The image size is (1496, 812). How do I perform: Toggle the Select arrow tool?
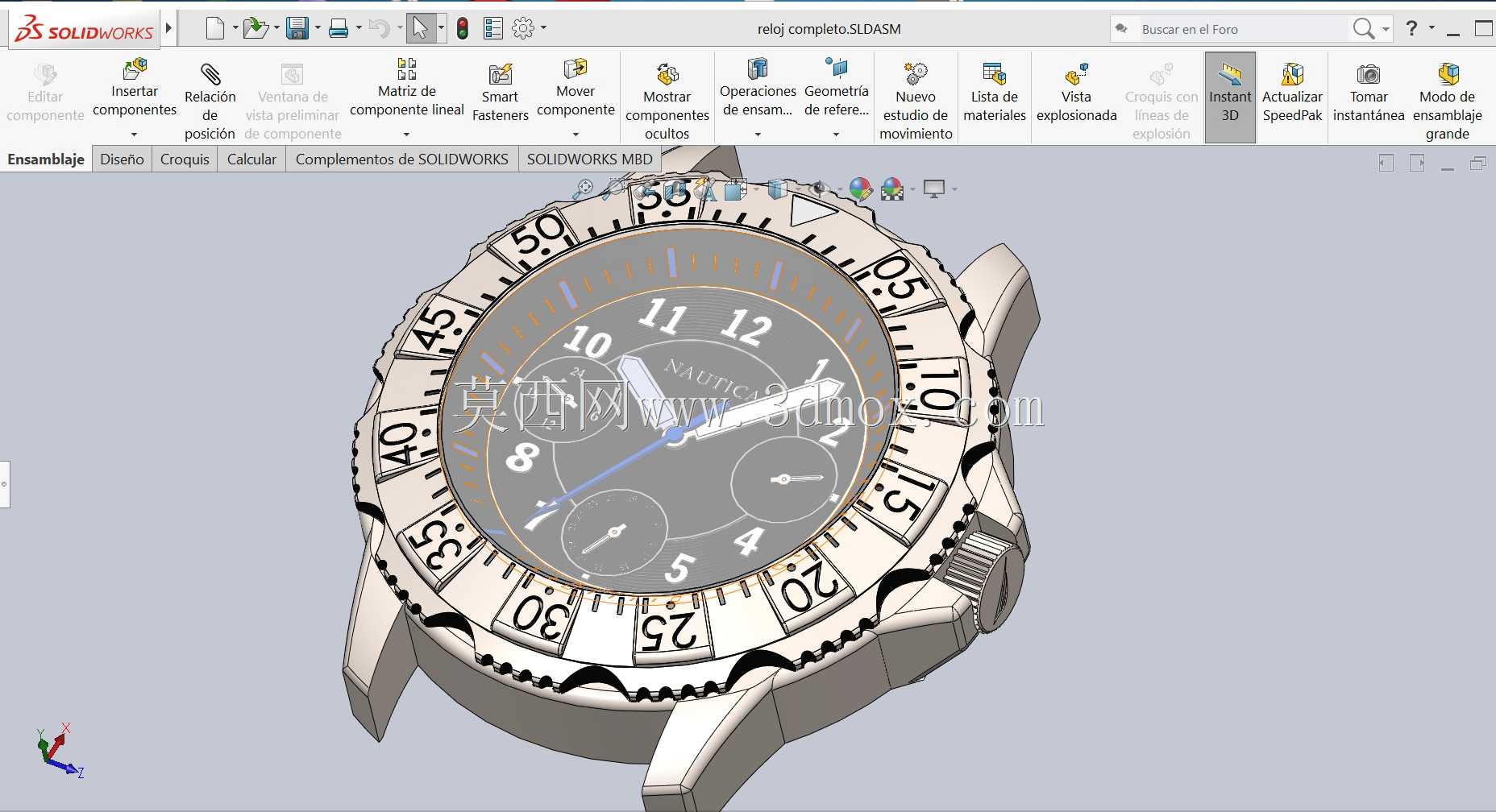420,29
